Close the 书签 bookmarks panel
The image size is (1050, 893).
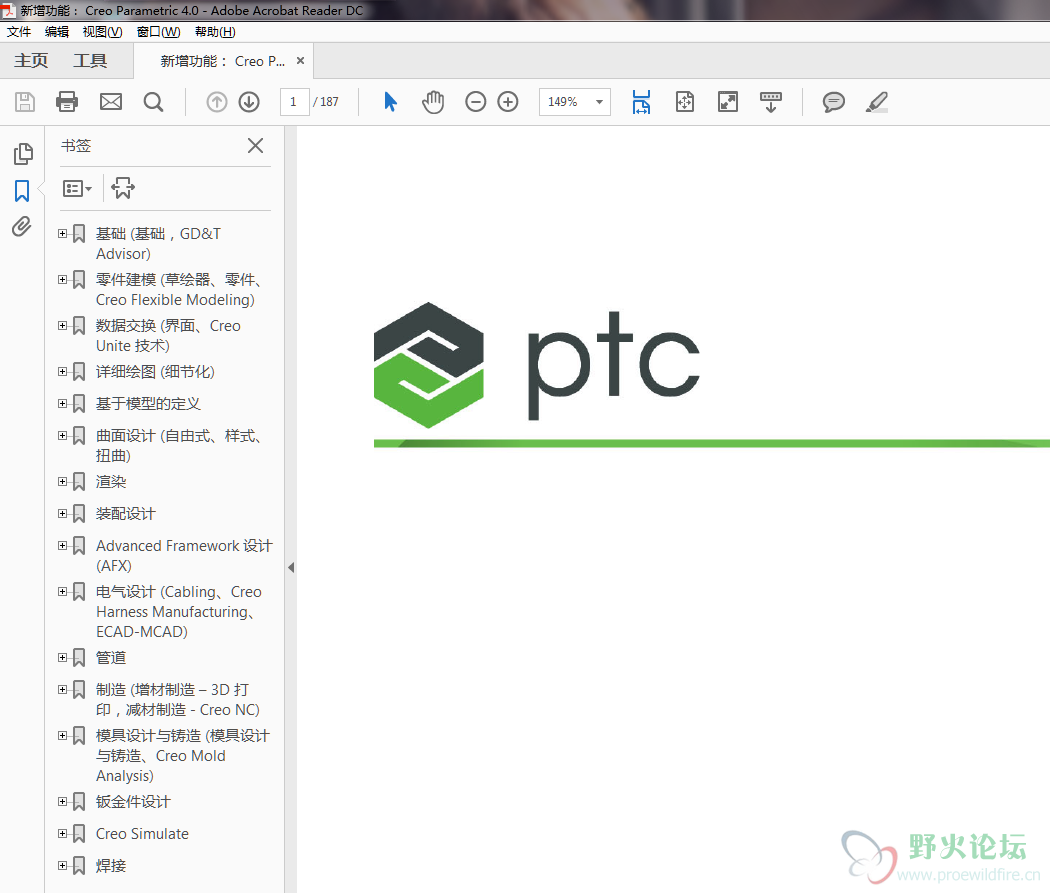[x=255, y=145]
